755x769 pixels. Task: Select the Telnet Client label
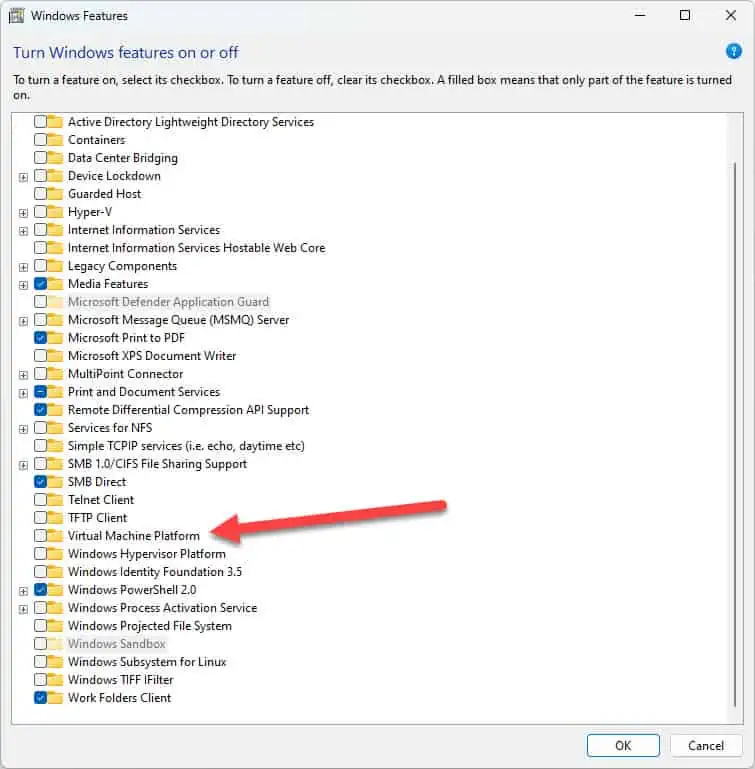pos(101,500)
